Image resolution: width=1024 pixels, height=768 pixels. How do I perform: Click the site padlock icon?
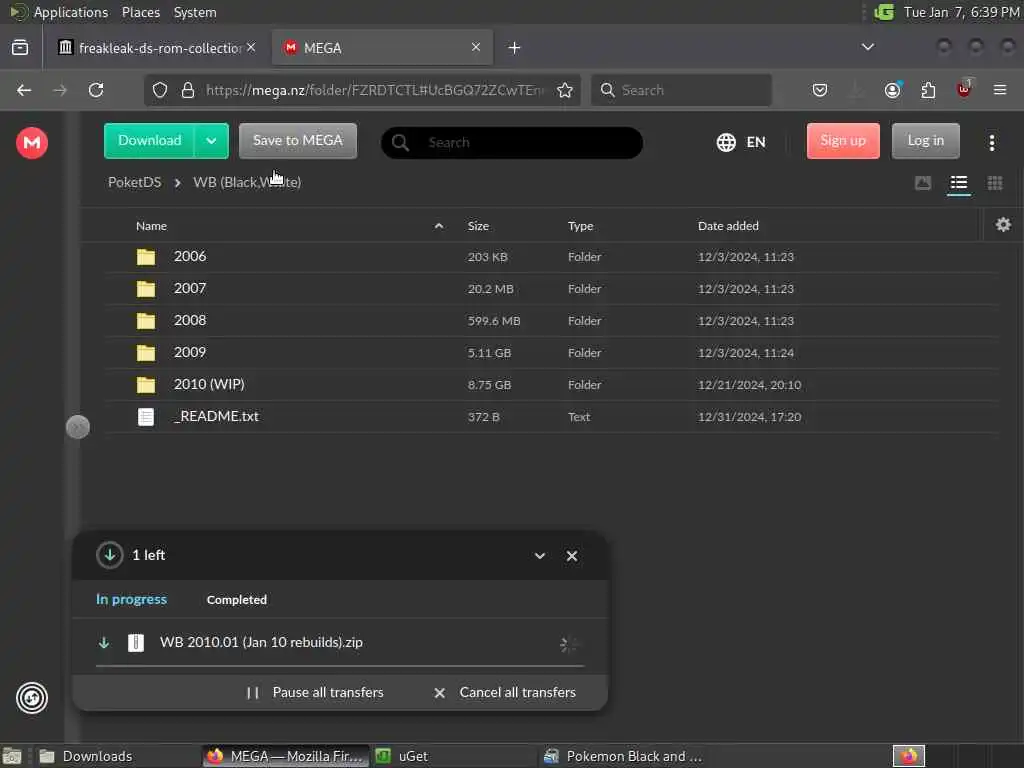187,90
